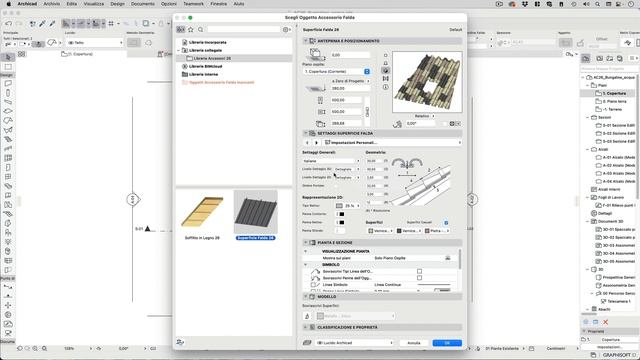The image size is (640, 360).
Task: Click the syringe inject parameters icon
Action: (52, 24)
